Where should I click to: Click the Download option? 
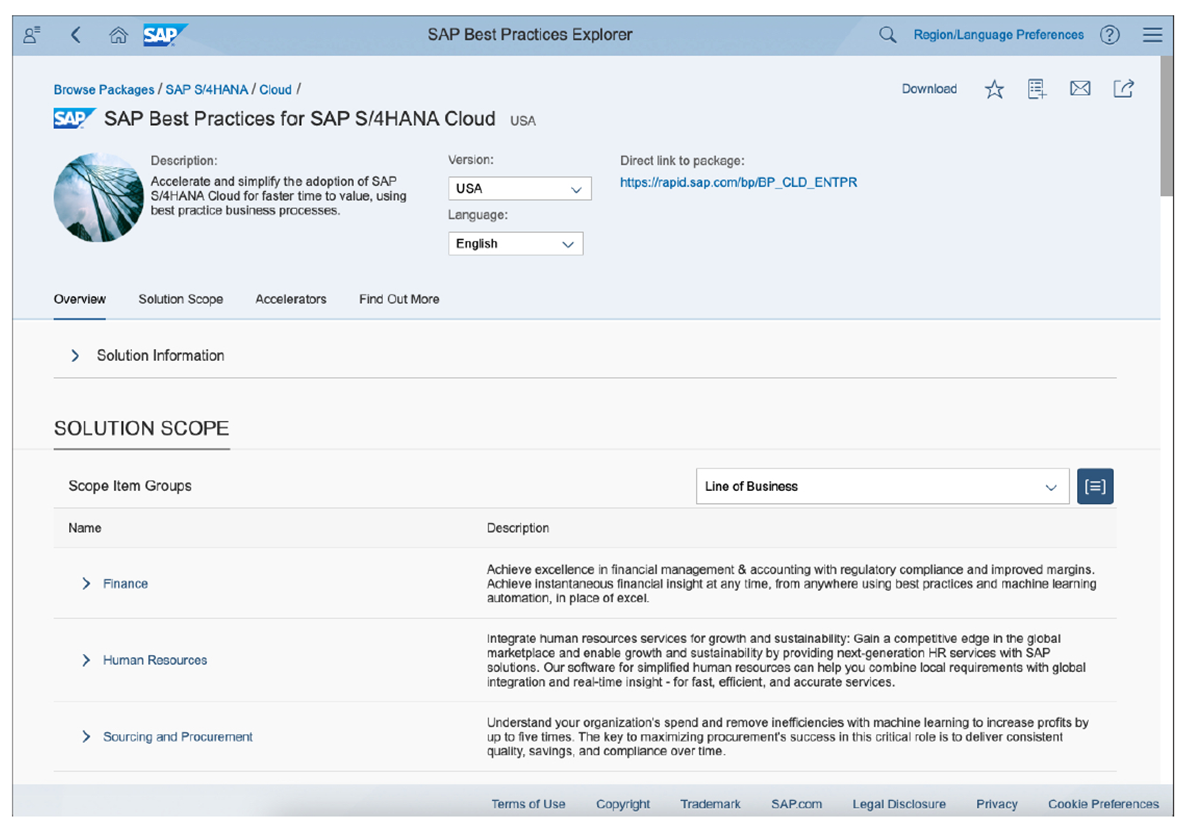tap(929, 88)
